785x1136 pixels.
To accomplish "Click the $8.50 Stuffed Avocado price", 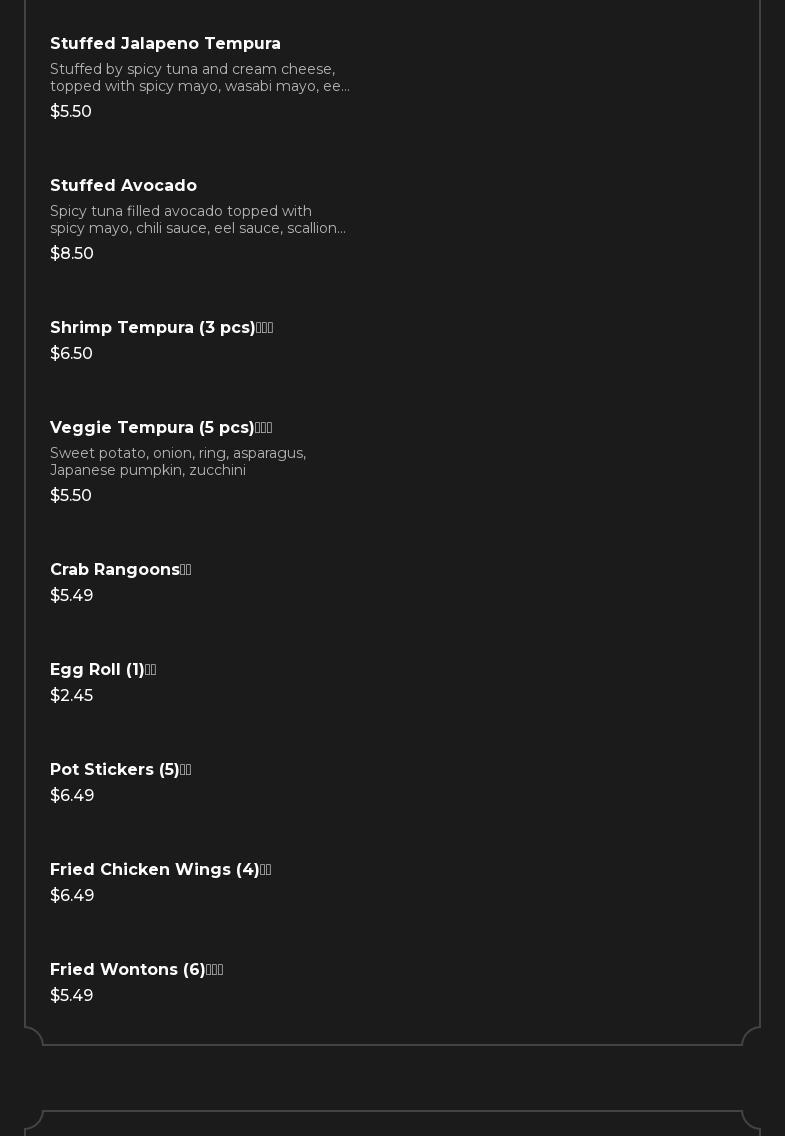I will coord(72,254).
